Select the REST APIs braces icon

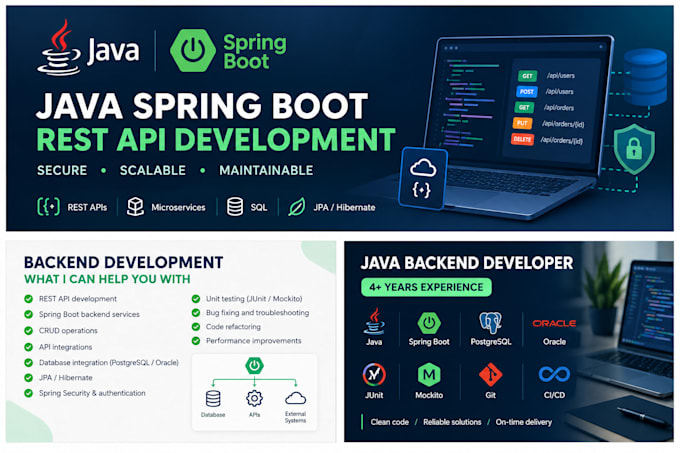[49, 207]
